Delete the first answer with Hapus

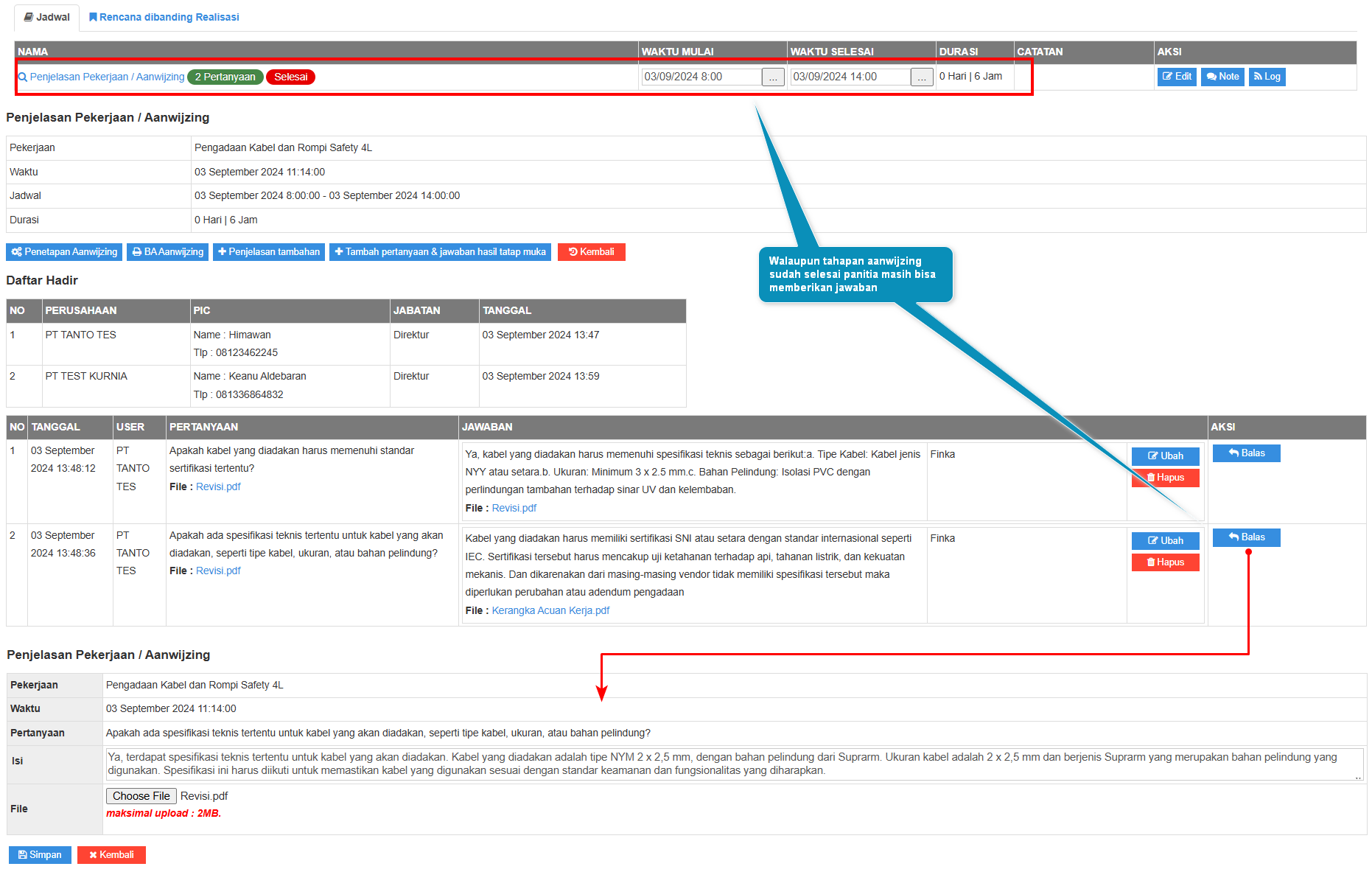click(1166, 478)
